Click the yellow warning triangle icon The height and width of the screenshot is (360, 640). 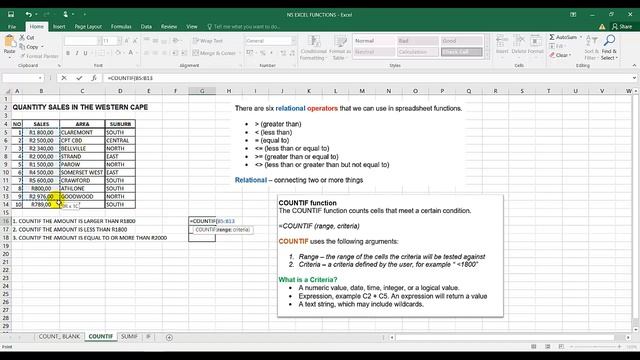602,27
